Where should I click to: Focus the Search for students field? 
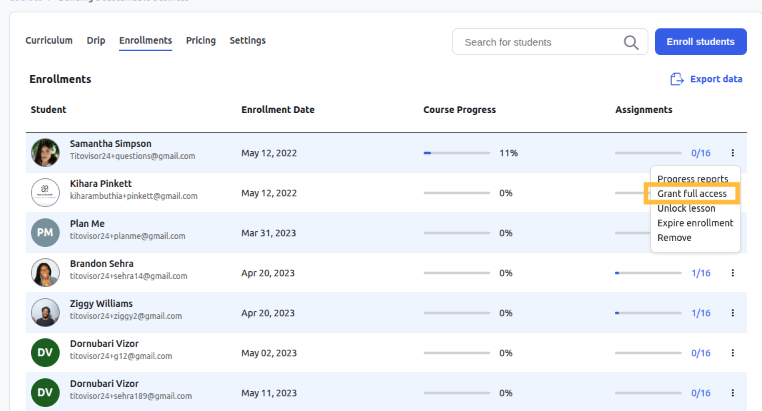[x=550, y=42]
